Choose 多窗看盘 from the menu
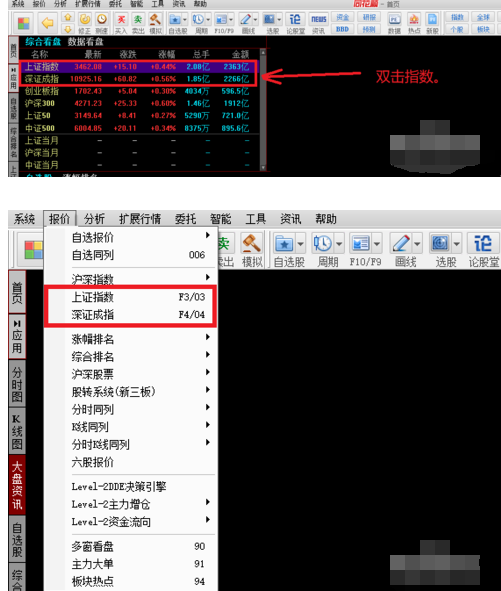This screenshot has width=501, height=591. (130, 547)
